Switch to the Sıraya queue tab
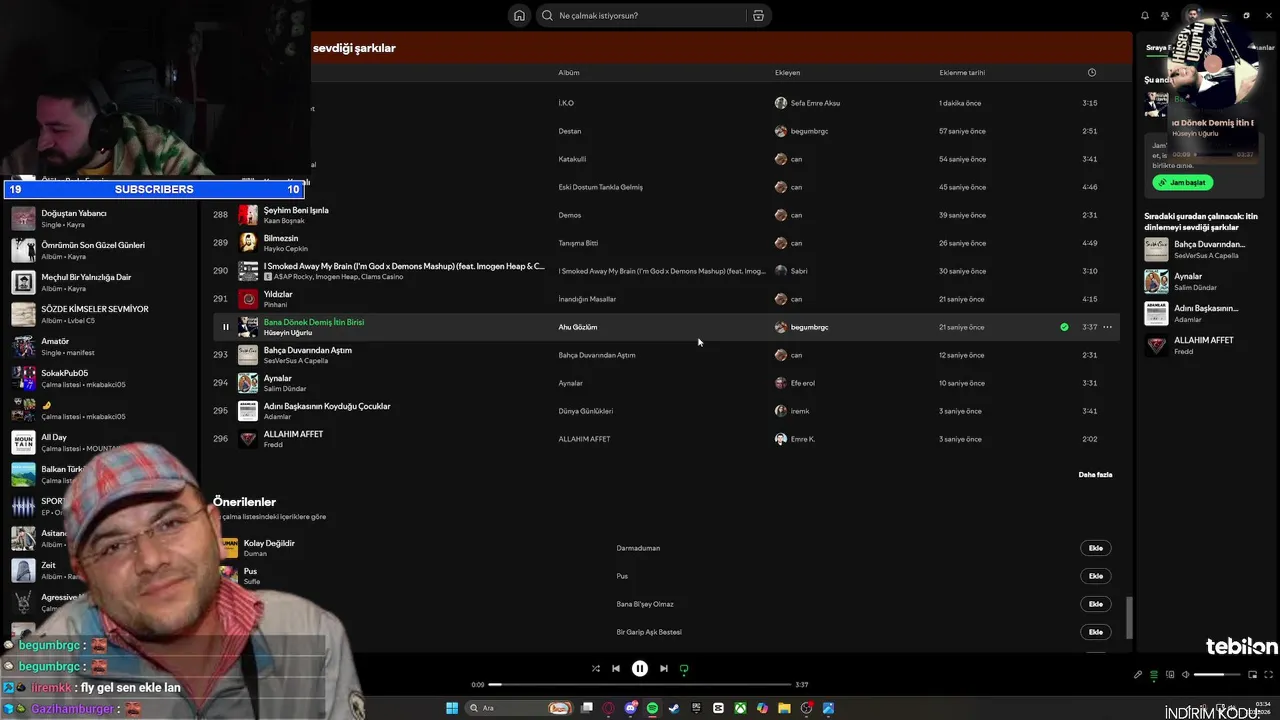 [x=1158, y=47]
